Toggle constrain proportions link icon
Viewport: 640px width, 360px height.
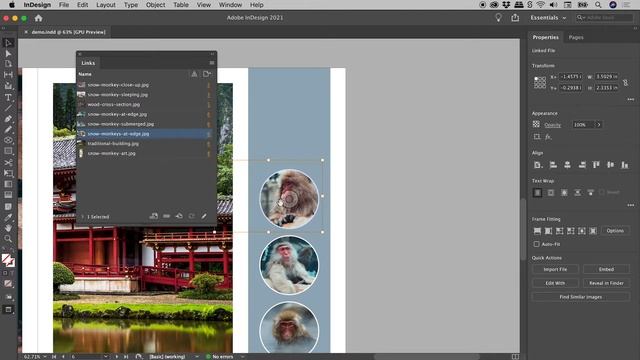[625, 82]
